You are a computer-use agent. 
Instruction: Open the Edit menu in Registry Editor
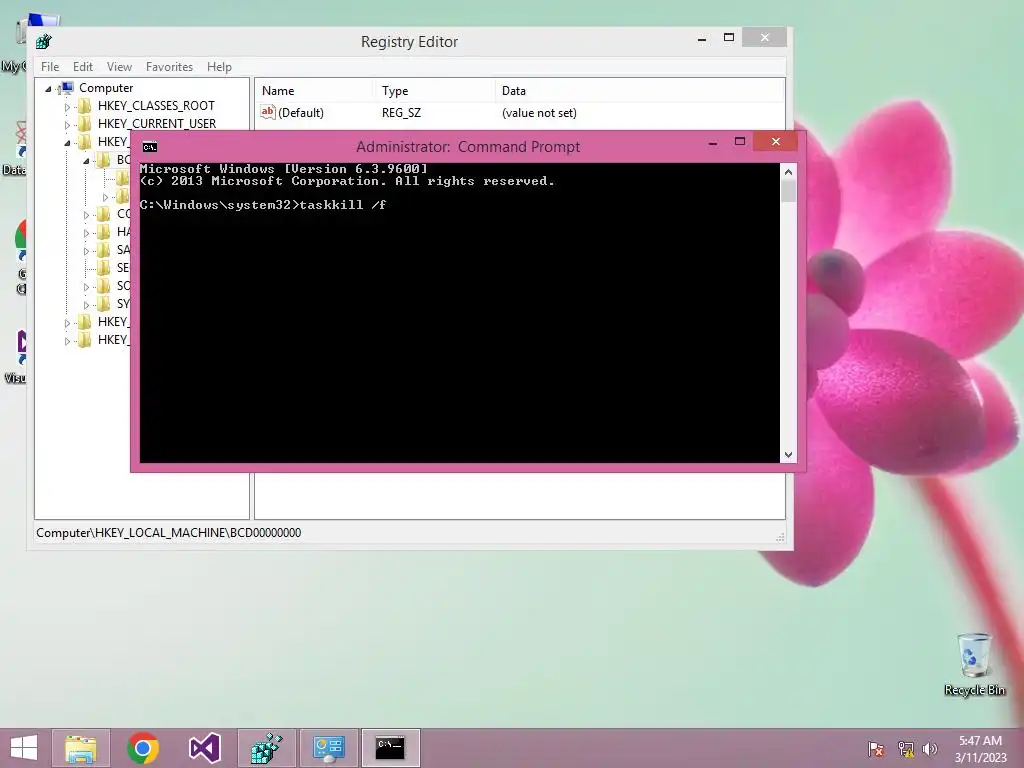[82, 67]
